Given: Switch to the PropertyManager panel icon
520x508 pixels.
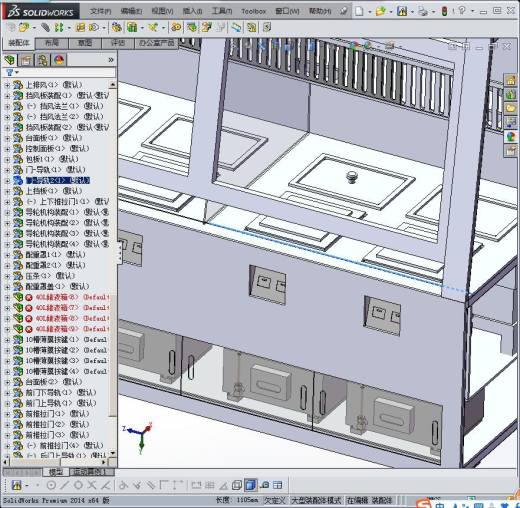Looking at the screenshot, I should 26,60.
